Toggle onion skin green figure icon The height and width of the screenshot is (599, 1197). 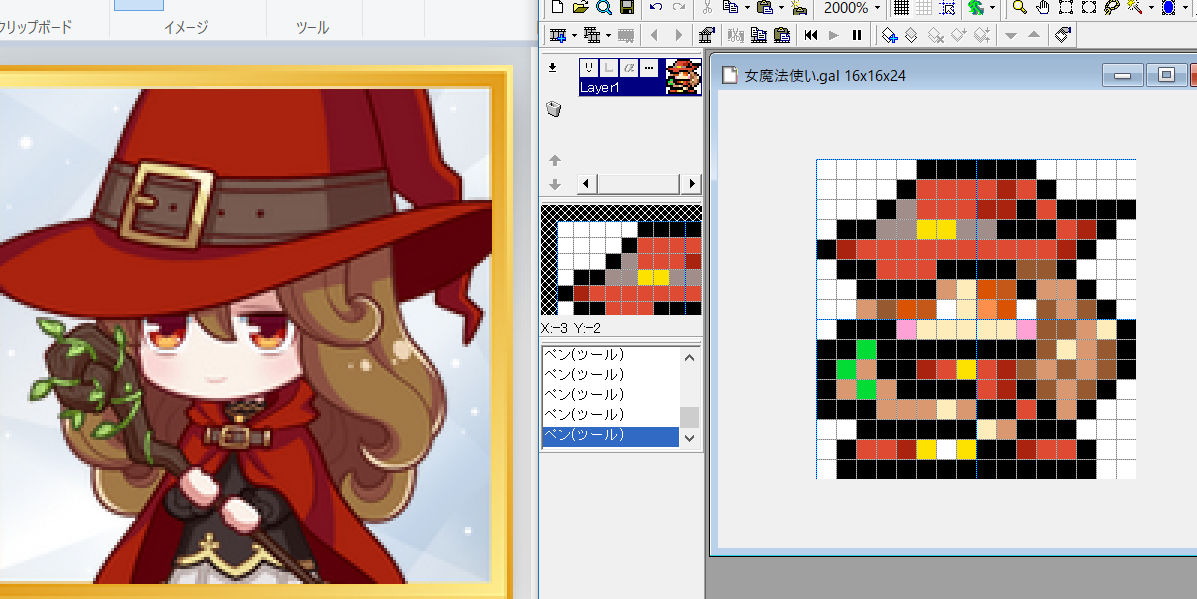point(976,8)
